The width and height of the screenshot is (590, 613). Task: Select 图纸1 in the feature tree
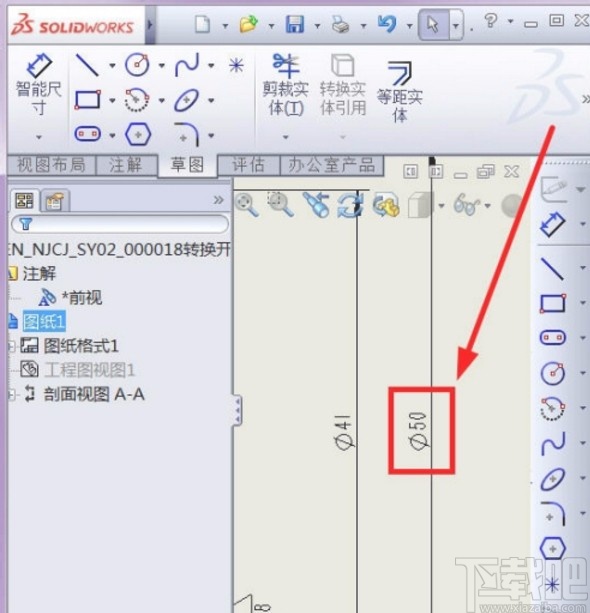(x=44, y=322)
